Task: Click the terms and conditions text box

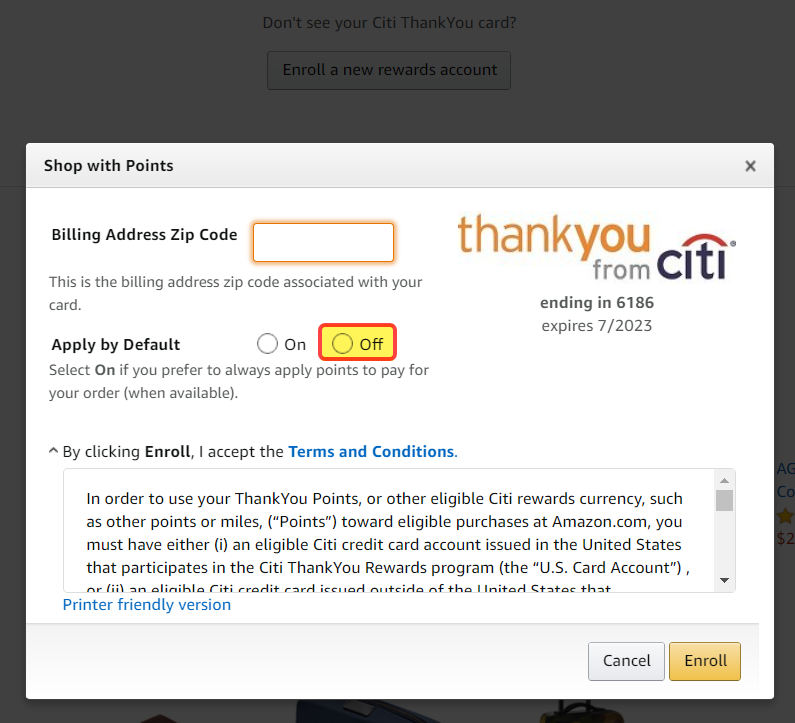Action: click(389, 530)
